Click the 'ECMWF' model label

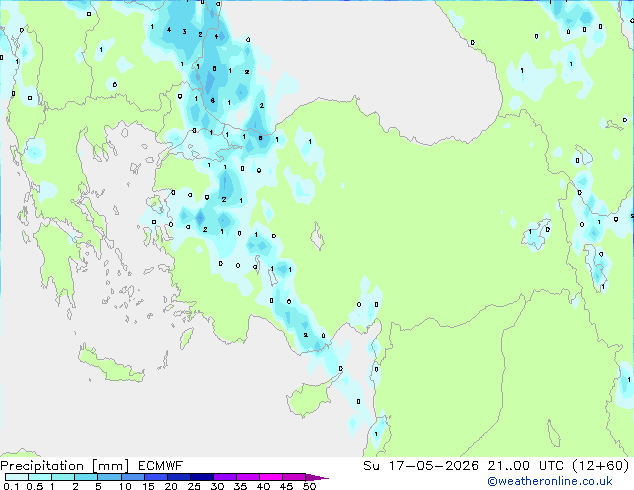pos(161,466)
